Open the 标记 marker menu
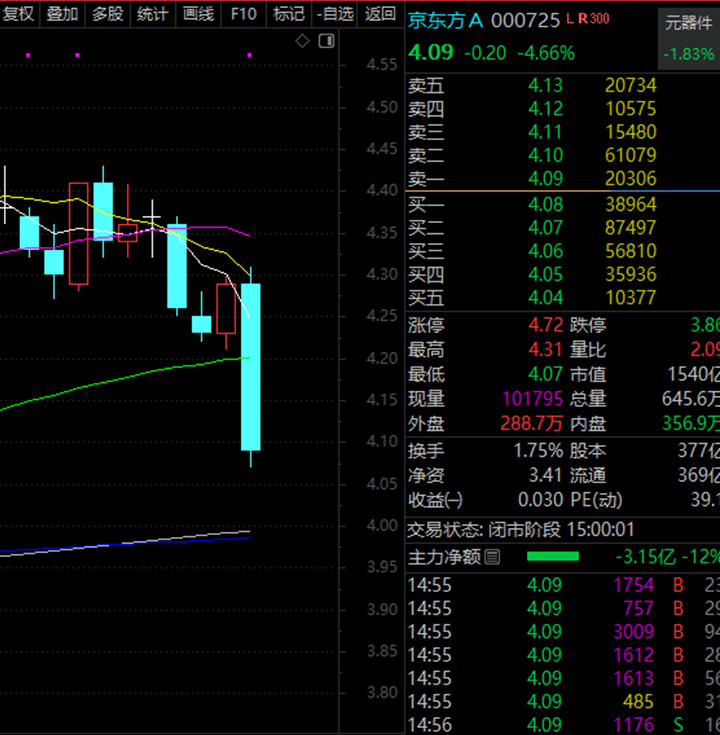This screenshot has height=735, width=720. click(x=289, y=14)
